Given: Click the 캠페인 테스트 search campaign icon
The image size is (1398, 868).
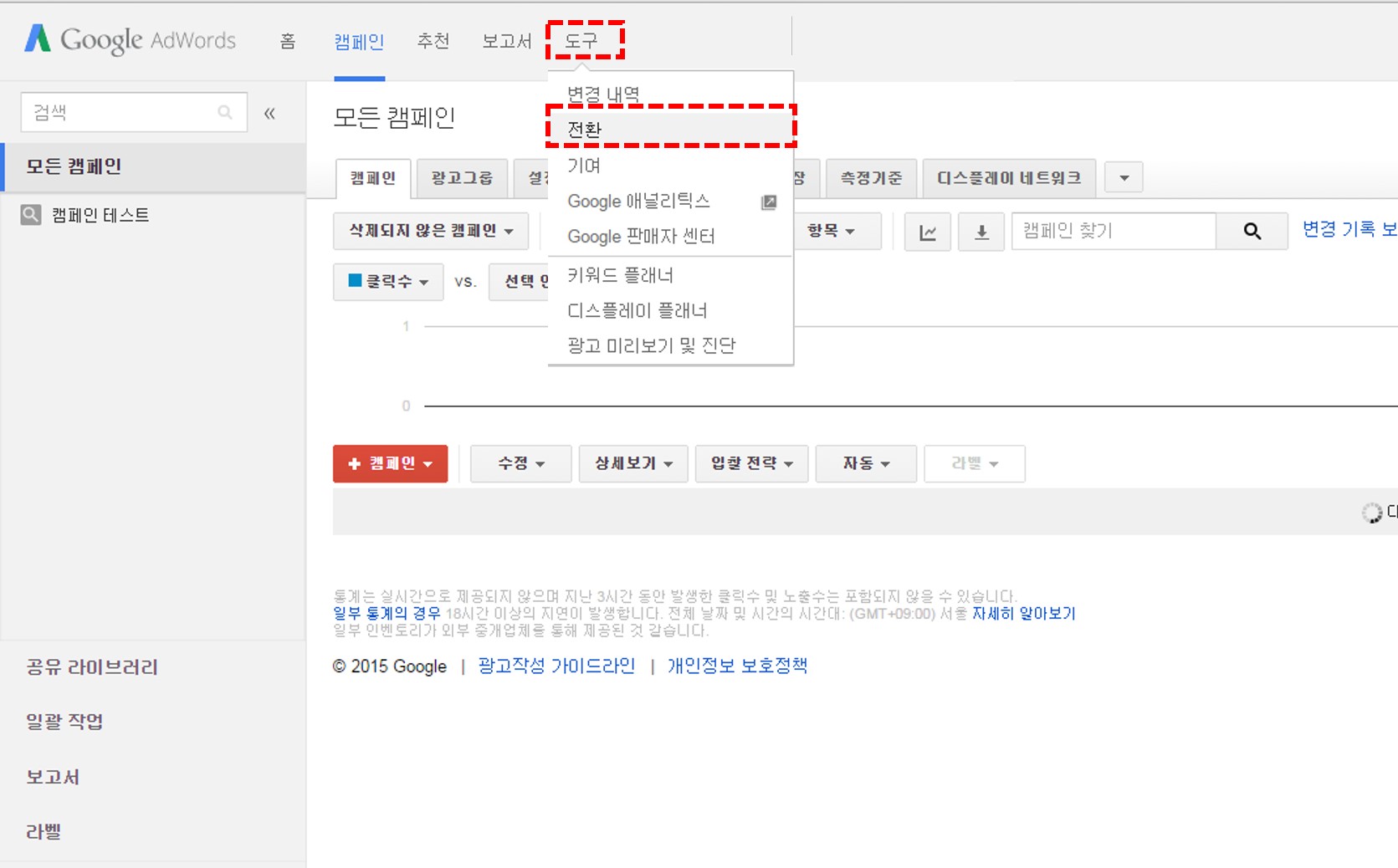Looking at the screenshot, I should pos(31,215).
